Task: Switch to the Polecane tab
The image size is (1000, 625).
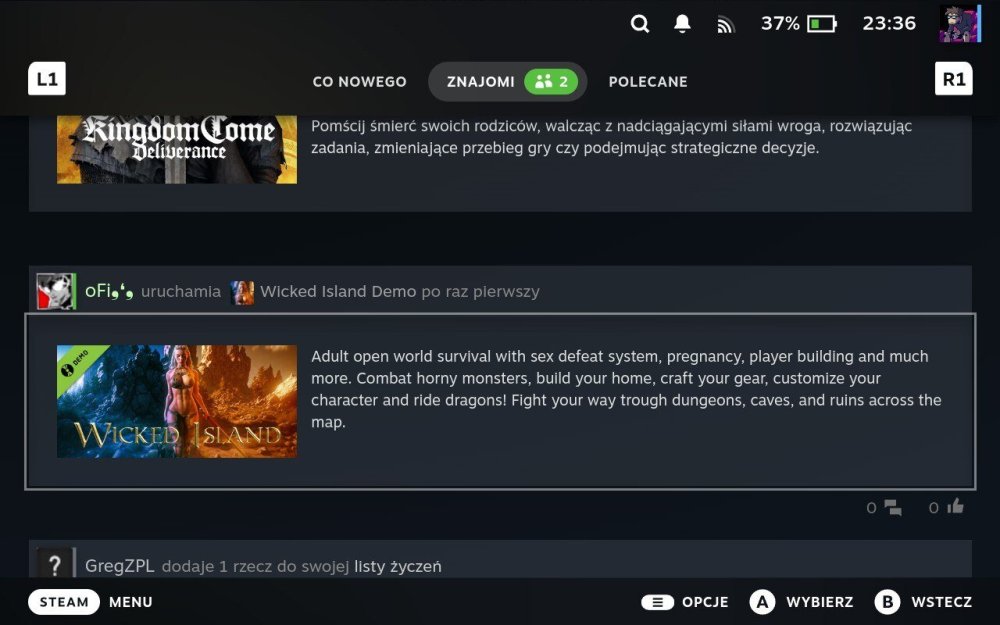Action: tap(648, 82)
